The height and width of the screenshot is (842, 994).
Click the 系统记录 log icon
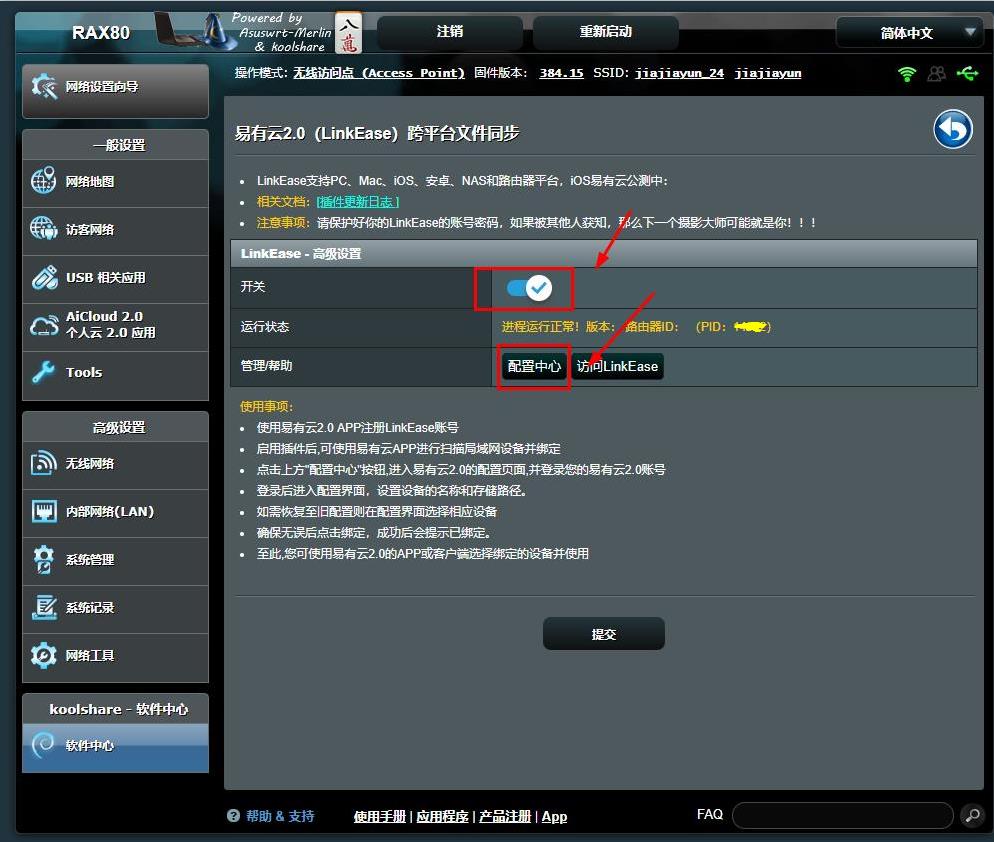(44, 607)
